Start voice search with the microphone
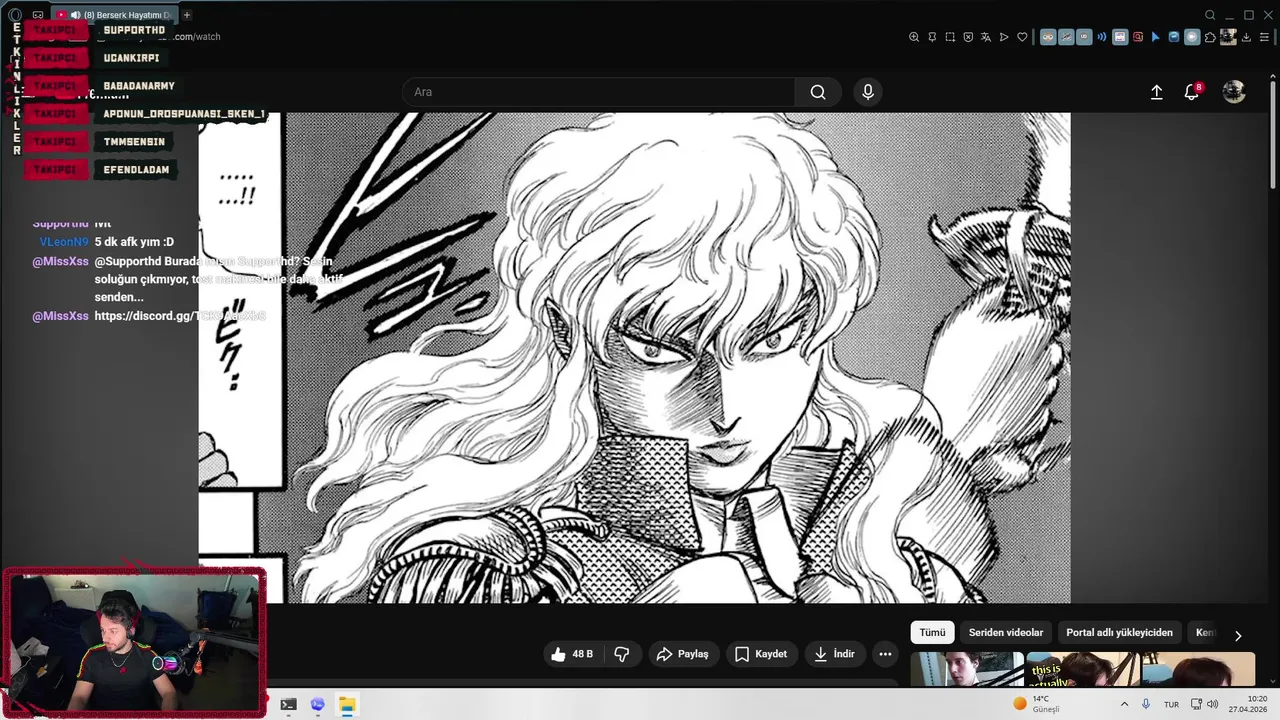Screen dimensions: 1280x720 tap(867, 92)
